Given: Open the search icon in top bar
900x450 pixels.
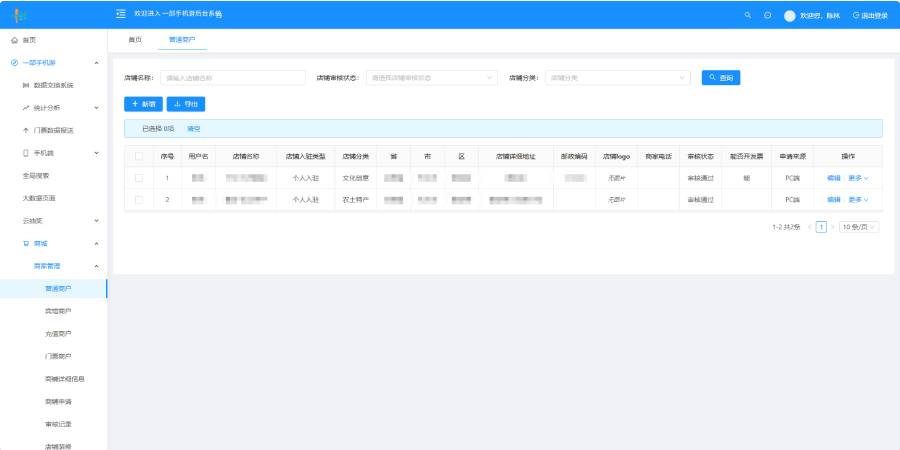Looking at the screenshot, I should 747,15.
